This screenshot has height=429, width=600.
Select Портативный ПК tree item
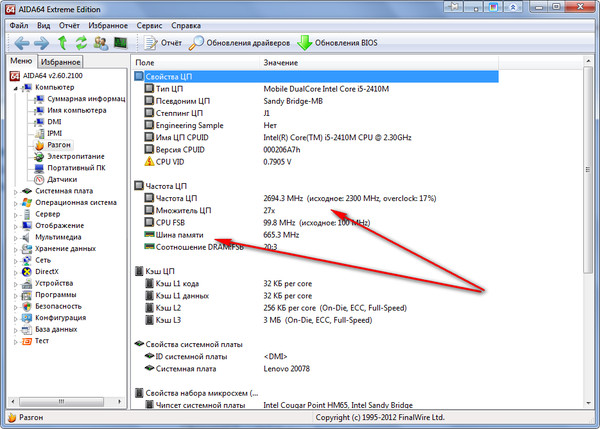[x=76, y=168]
